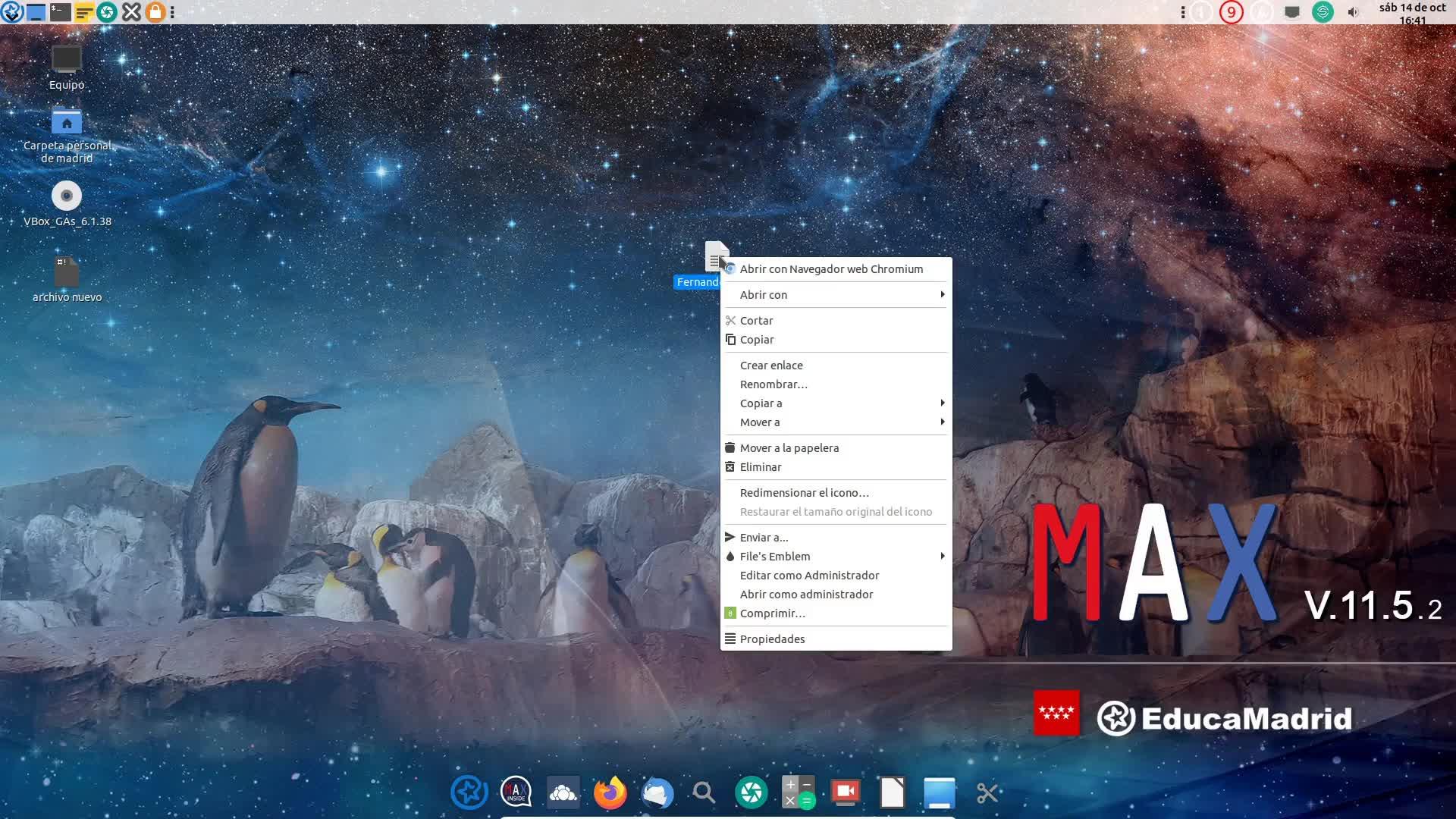Choose 'Mover a la papelera' from the menu

[x=789, y=447]
